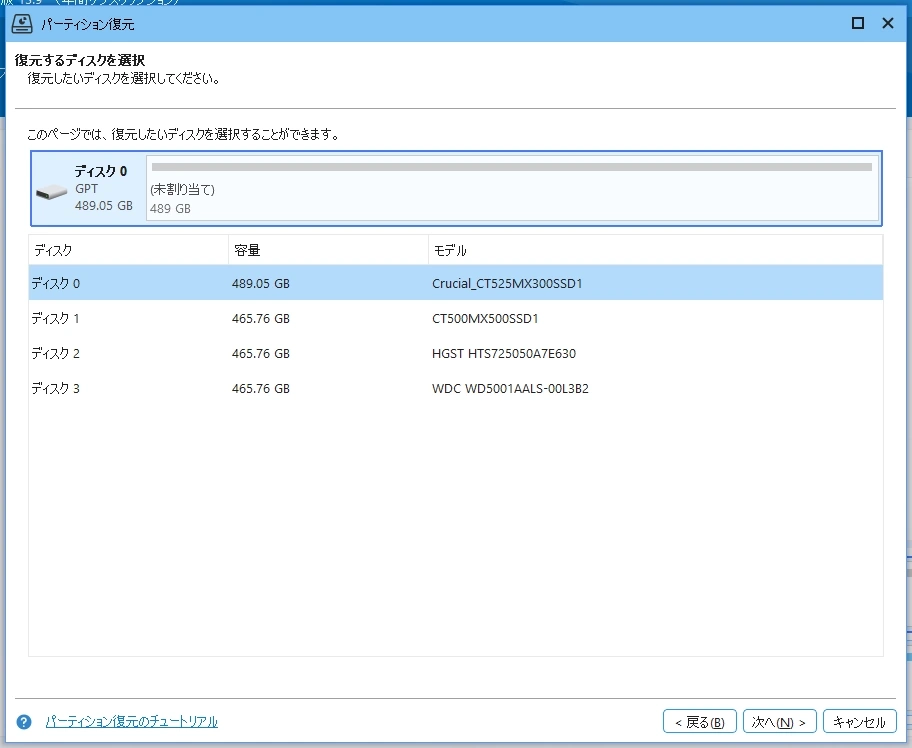Close the パーティション復元 dialog
The height and width of the screenshot is (748, 912).
pyautogui.click(x=888, y=23)
